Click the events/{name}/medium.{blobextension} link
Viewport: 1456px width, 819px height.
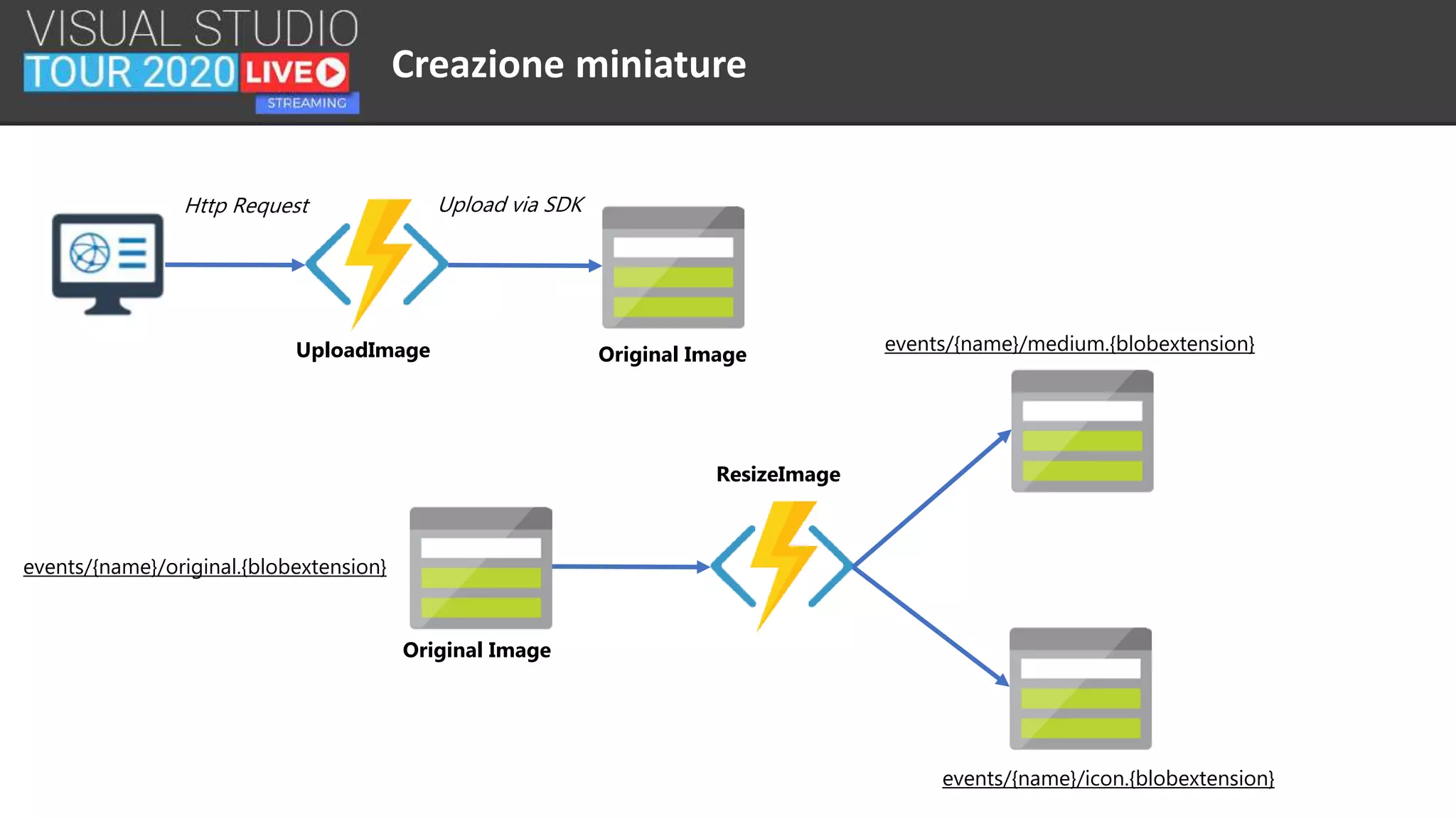pos(1069,344)
